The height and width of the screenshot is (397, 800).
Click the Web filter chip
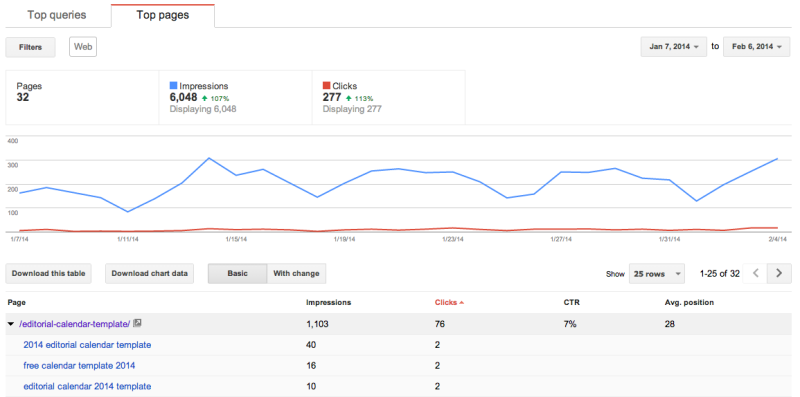(83, 47)
